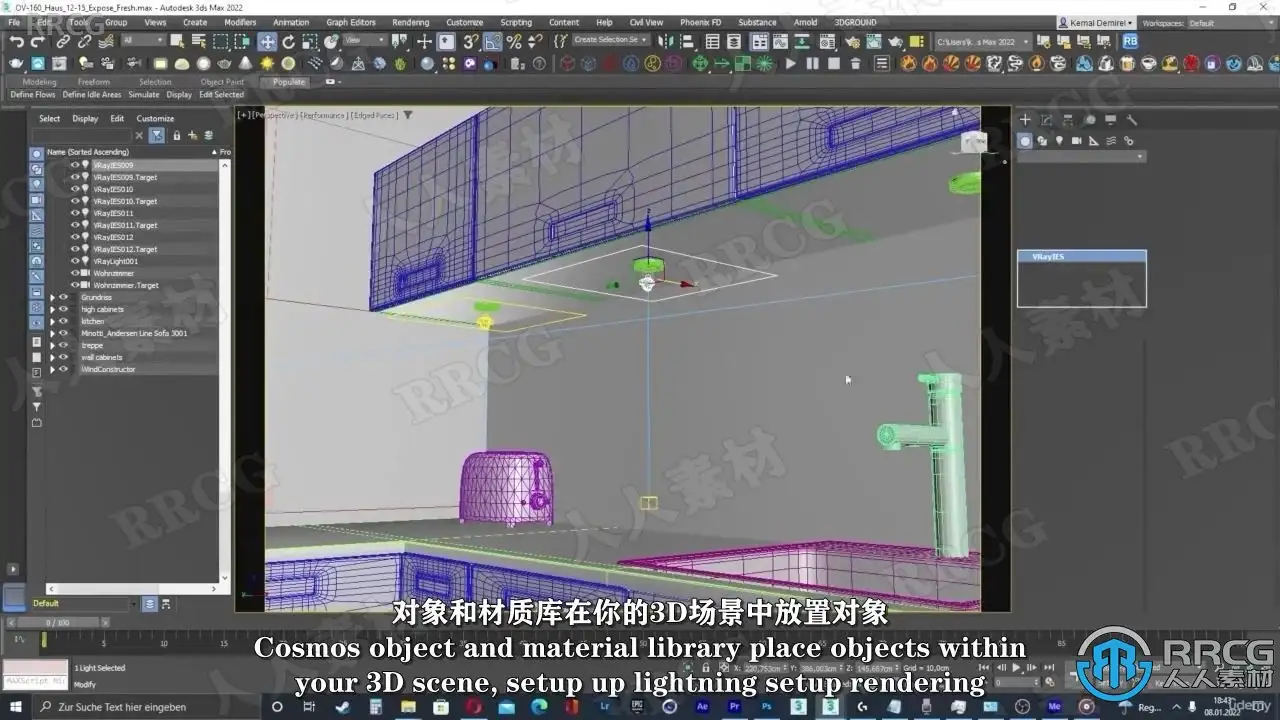The height and width of the screenshot is (720, 1280).
Task: Open the Customize menu in Scene Explorer
Action: 155,118
